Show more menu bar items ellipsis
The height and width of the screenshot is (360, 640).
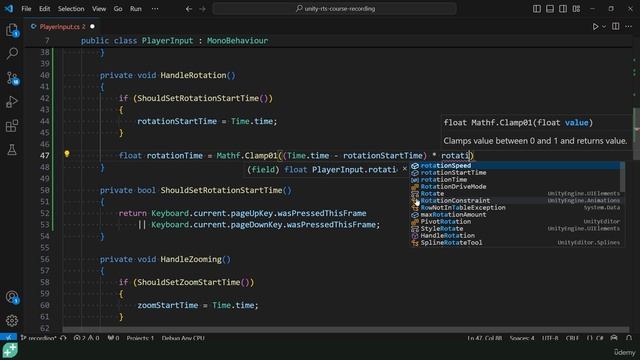[x=155, y=9]
